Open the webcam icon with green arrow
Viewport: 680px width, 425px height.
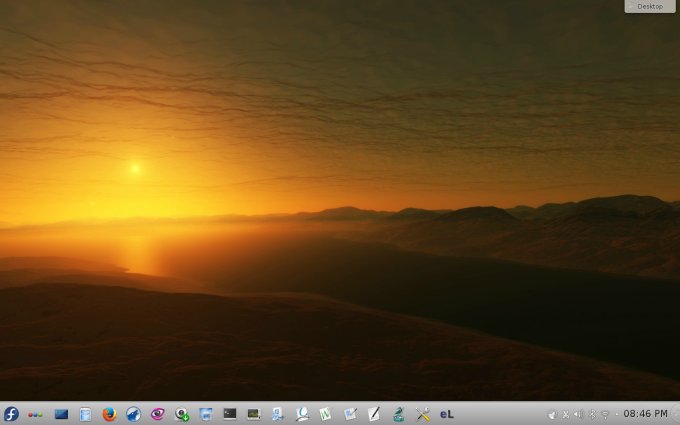[182, 414]
